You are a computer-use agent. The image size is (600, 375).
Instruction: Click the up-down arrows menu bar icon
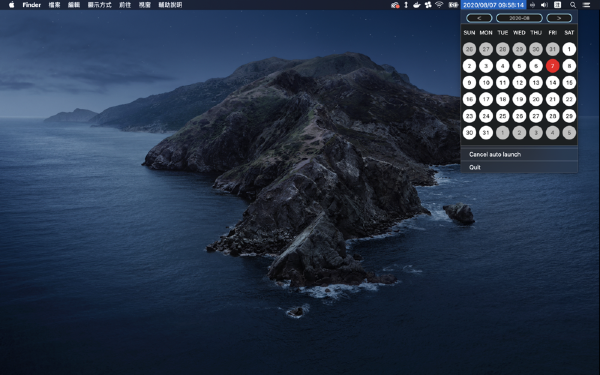(406, 5)
